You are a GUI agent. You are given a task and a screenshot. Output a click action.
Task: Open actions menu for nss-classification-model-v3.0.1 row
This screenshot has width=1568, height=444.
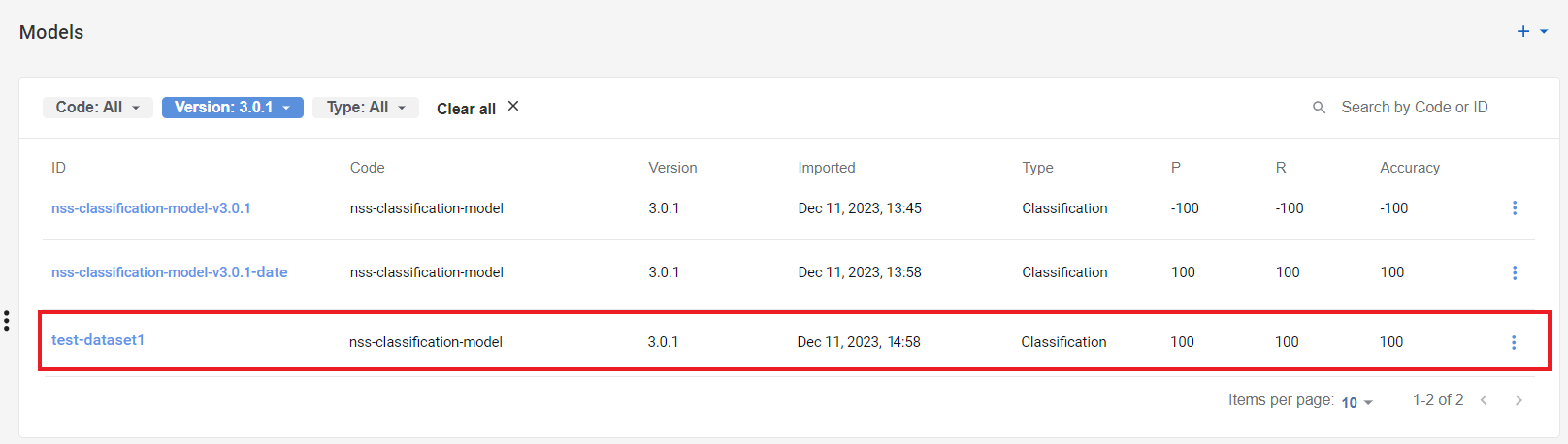[x=1515, y=208]
